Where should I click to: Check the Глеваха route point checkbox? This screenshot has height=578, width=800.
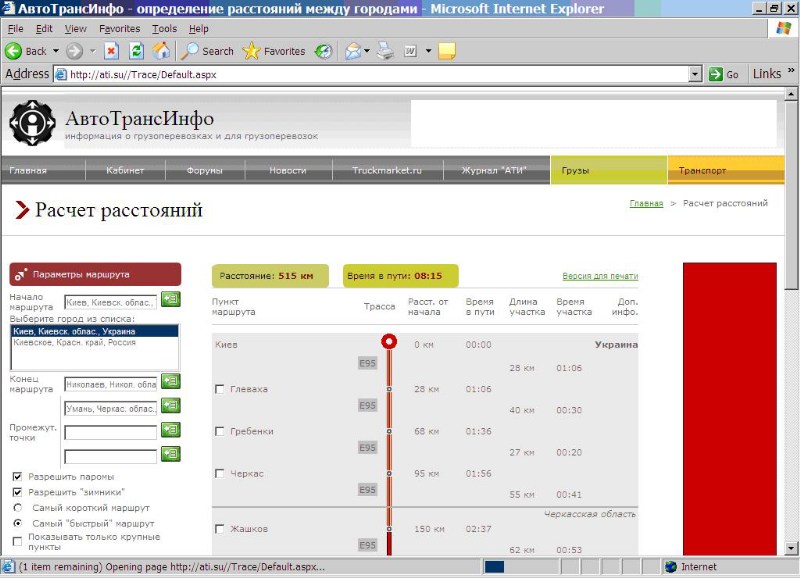(220, 389)
